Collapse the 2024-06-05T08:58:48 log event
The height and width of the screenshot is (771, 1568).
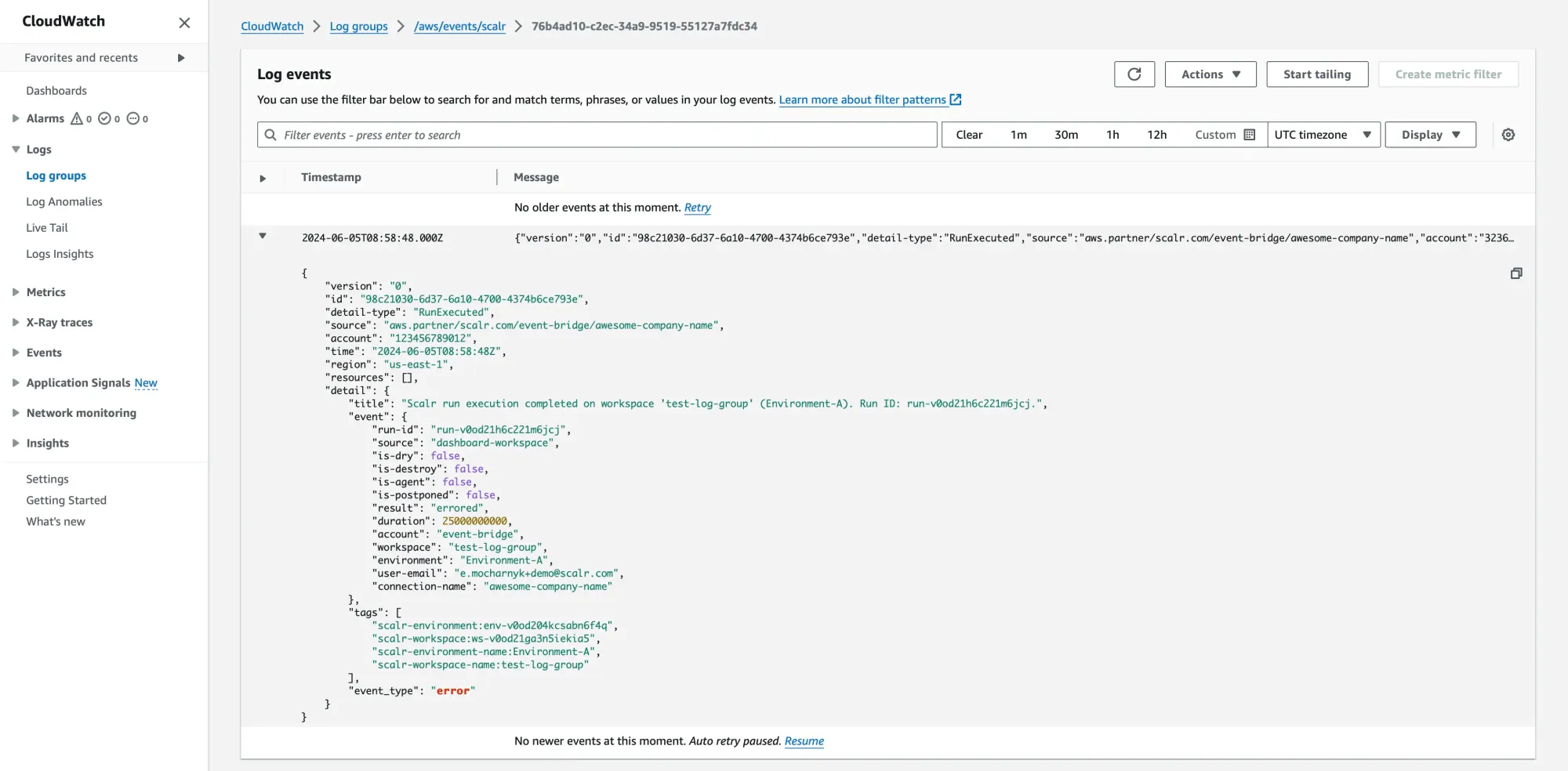[x=263, y=236]
